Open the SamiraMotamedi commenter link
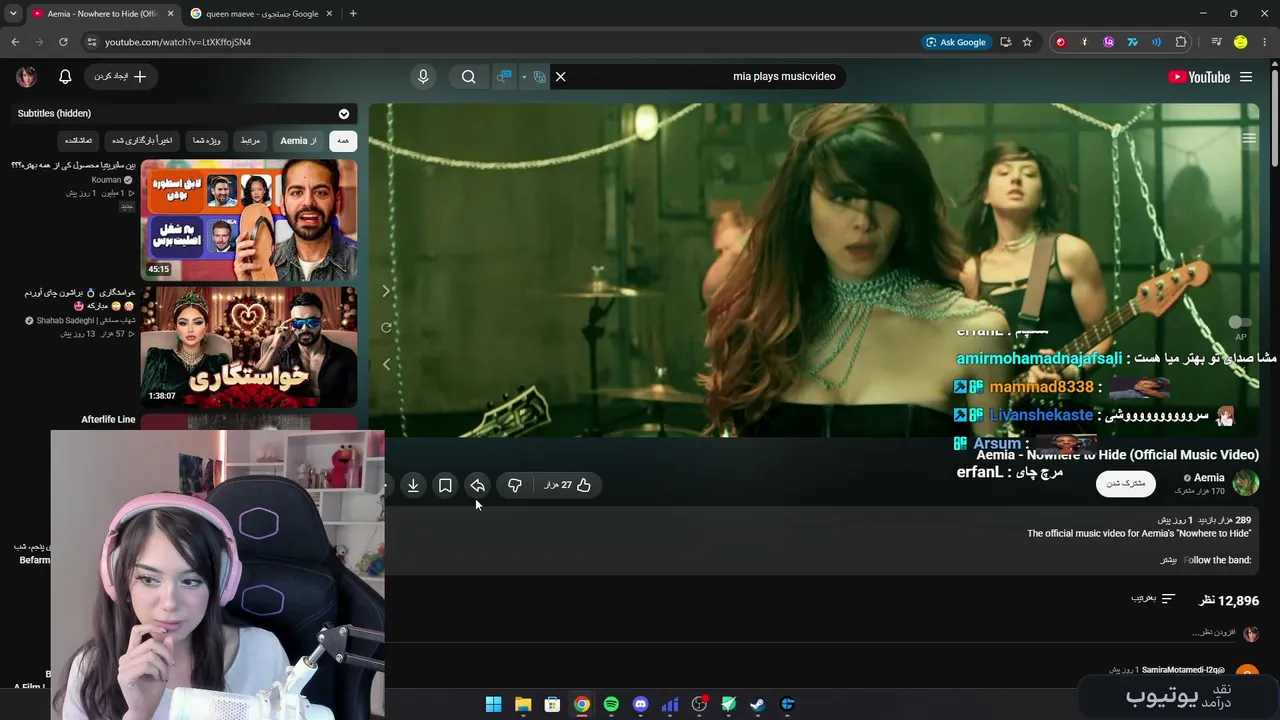The height and width of the screenshot is (720, 1280). 1183,669
